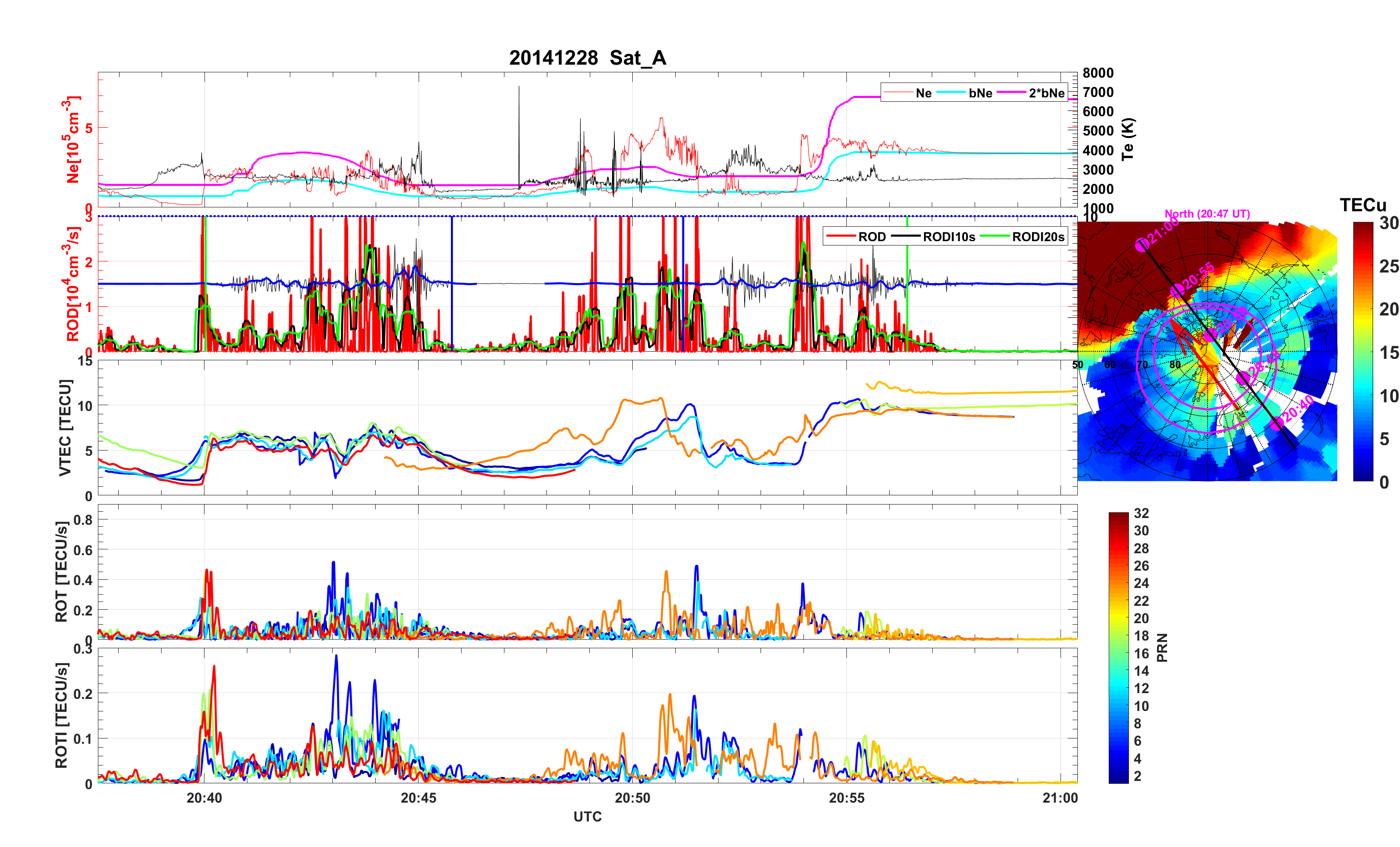This screenshot has height=847, width=1400.
Task: Click the PRN colorbar near value 16
Action: coord(1118,653)
